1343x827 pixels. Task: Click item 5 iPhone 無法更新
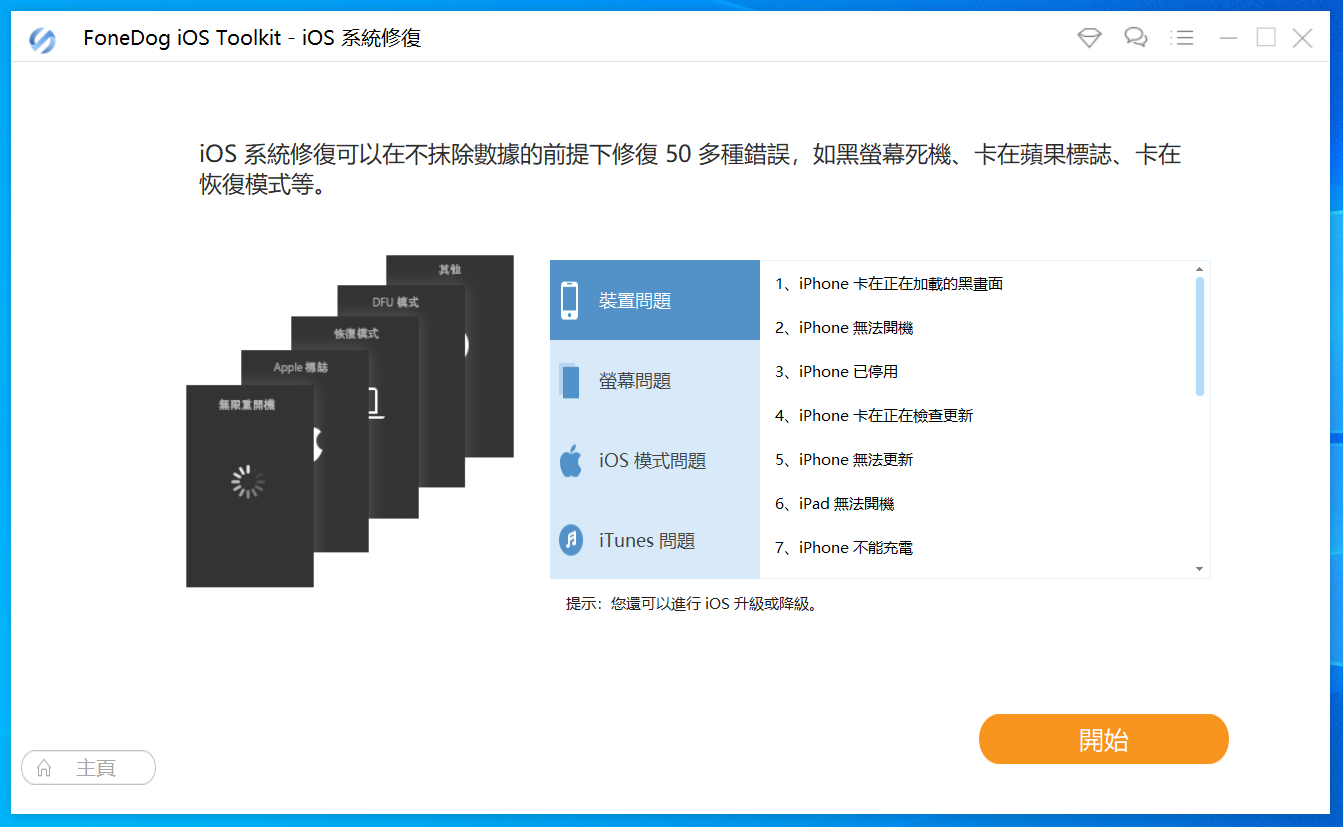pyautogui.click(x=844, y=460)
